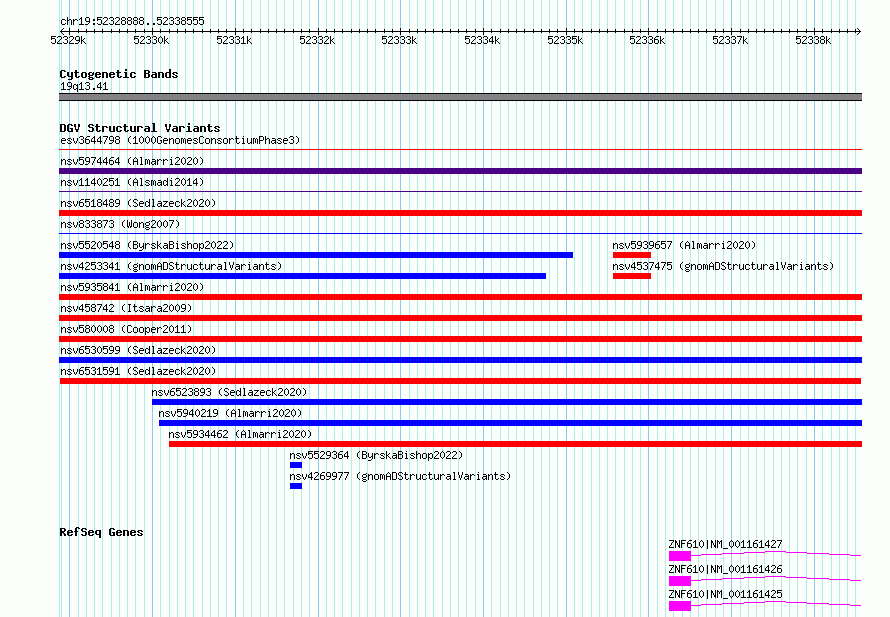Viewport: 890px width, 617px height.
Task: Click the nsv5529364 (ByrskaBishop2022) label
Action: click(x=376, y=455)
